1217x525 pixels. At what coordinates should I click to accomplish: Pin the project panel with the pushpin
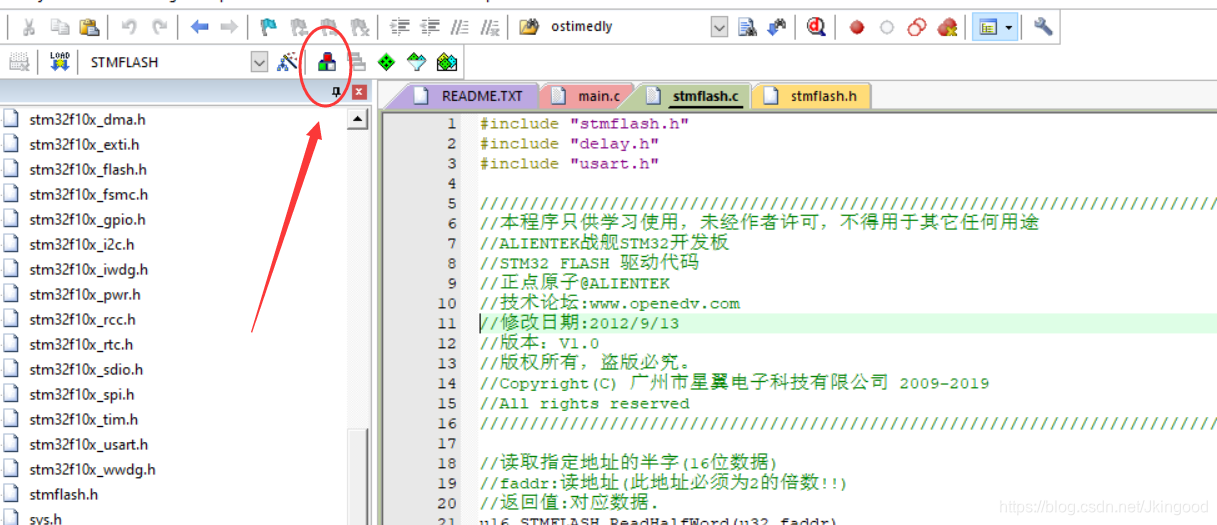pos(337,92)
